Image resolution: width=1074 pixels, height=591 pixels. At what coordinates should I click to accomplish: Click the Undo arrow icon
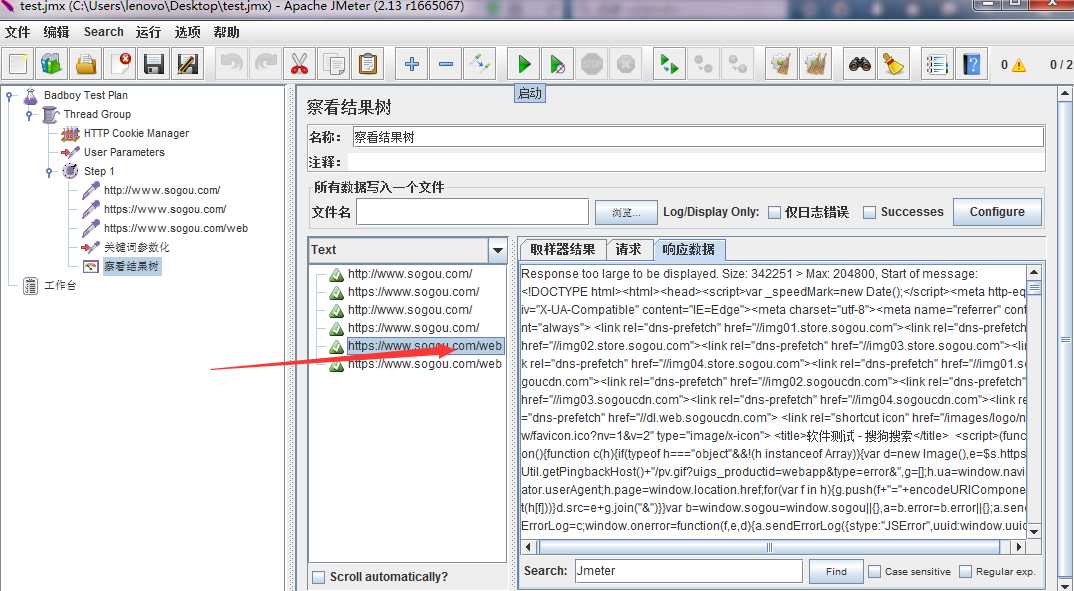(231, 64)
